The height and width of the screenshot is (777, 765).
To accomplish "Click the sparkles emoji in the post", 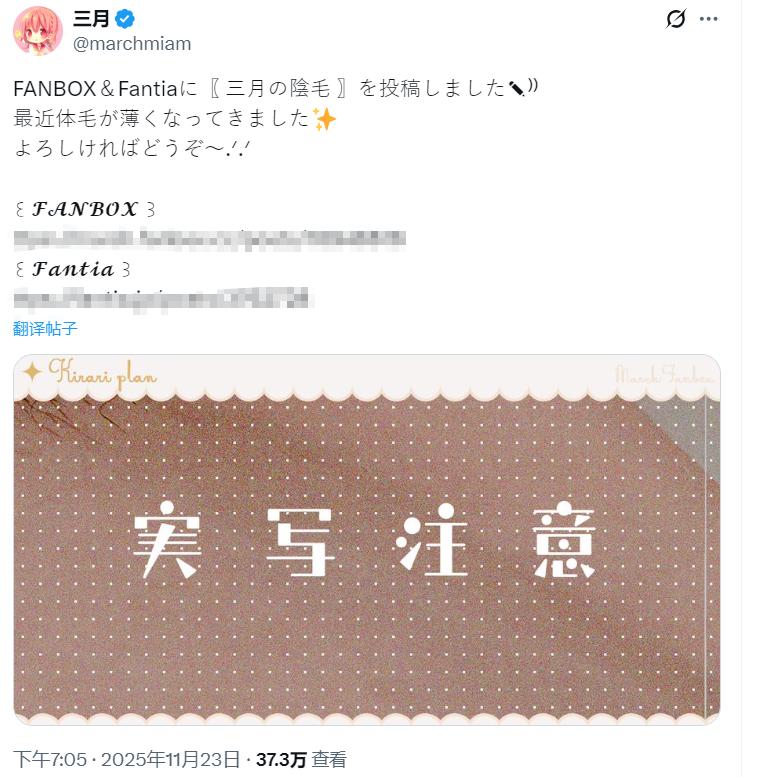I will [x=324, y=119].
